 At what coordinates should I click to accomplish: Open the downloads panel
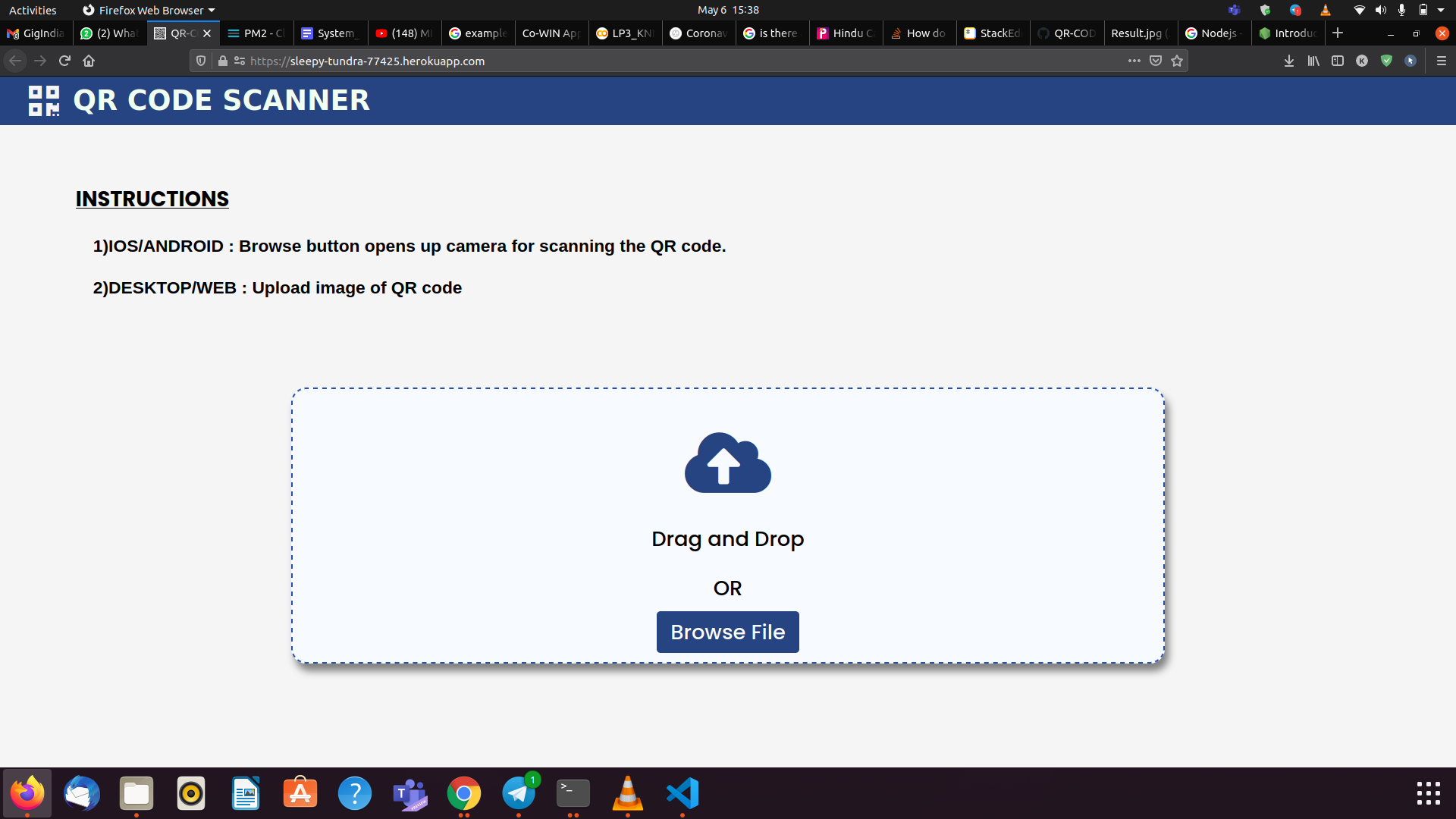tap(1289, 61)
